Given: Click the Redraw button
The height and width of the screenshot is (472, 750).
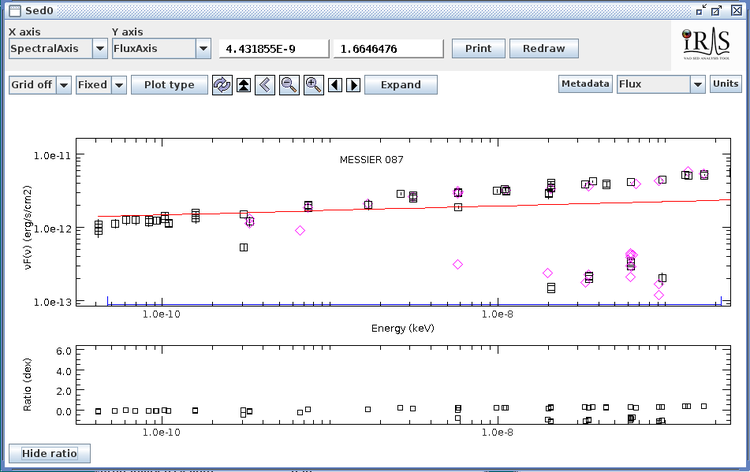Looking at the screenshot, I should click(544, 48).
